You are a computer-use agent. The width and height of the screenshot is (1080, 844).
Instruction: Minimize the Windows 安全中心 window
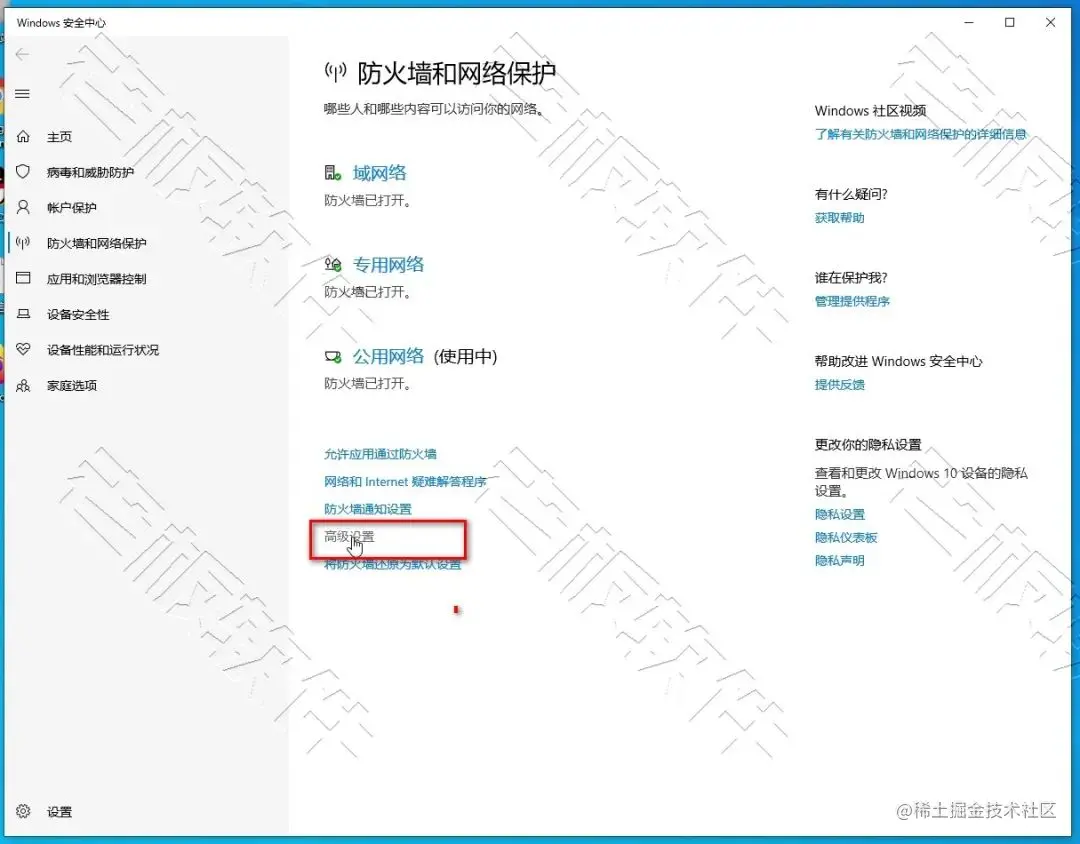968,23
